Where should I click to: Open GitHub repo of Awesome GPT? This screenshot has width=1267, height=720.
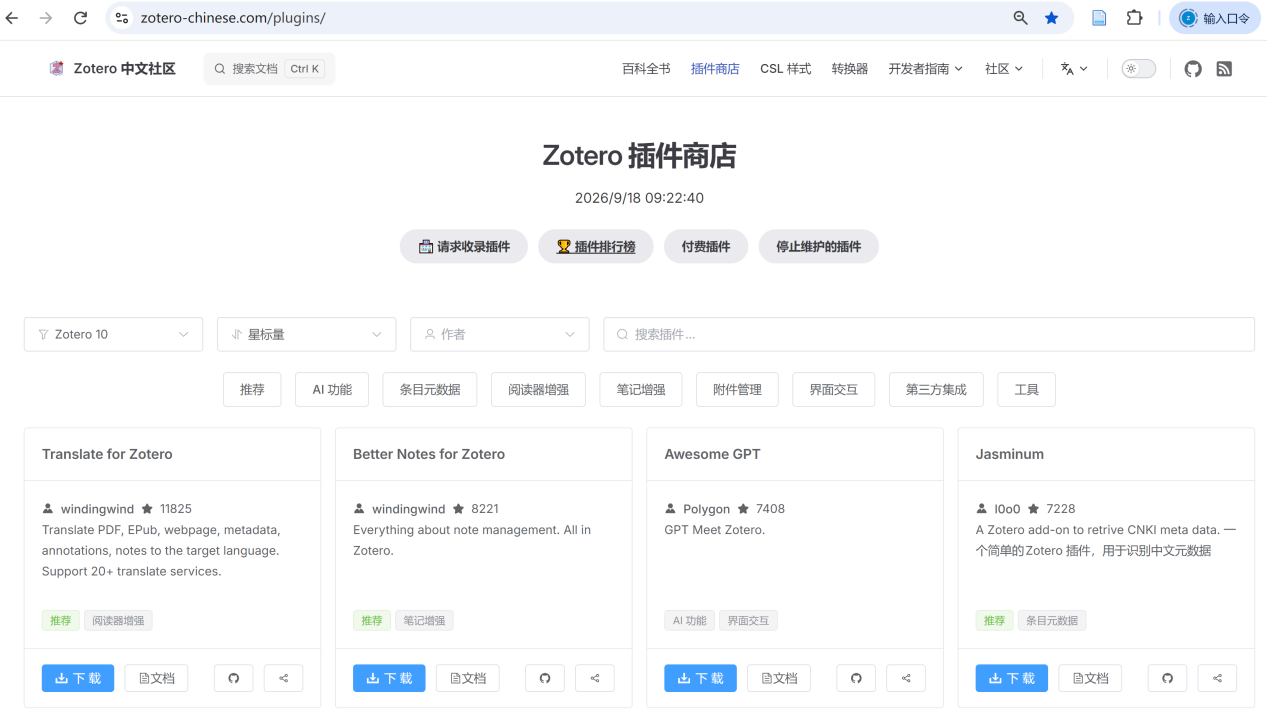[x=856, y=678]
